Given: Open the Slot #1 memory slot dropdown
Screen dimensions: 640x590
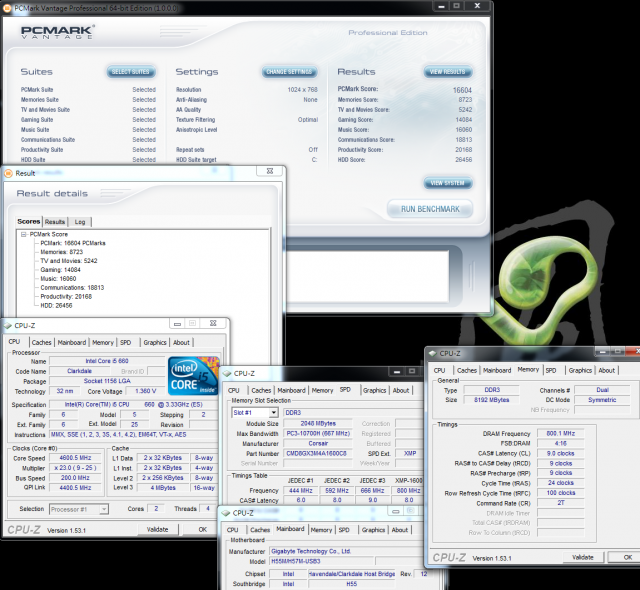Looking at the screenshot, I should [x=274, y=413].
